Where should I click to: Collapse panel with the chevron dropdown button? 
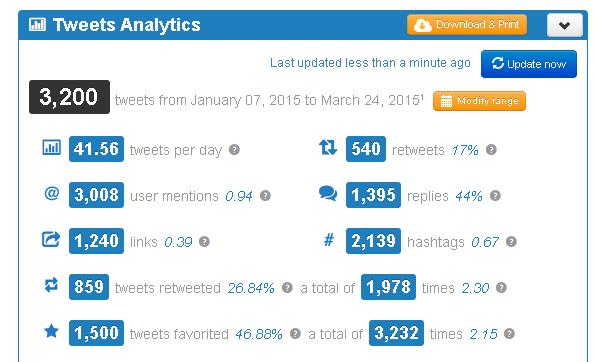565,25
